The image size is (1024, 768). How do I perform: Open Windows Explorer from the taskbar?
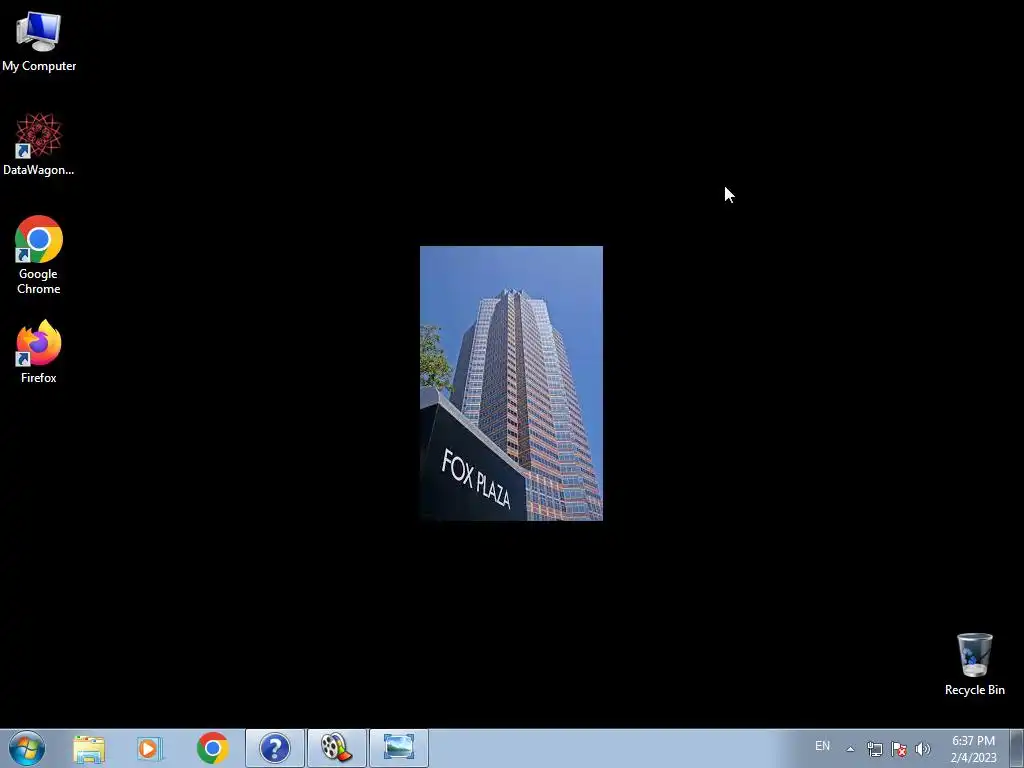89,748
